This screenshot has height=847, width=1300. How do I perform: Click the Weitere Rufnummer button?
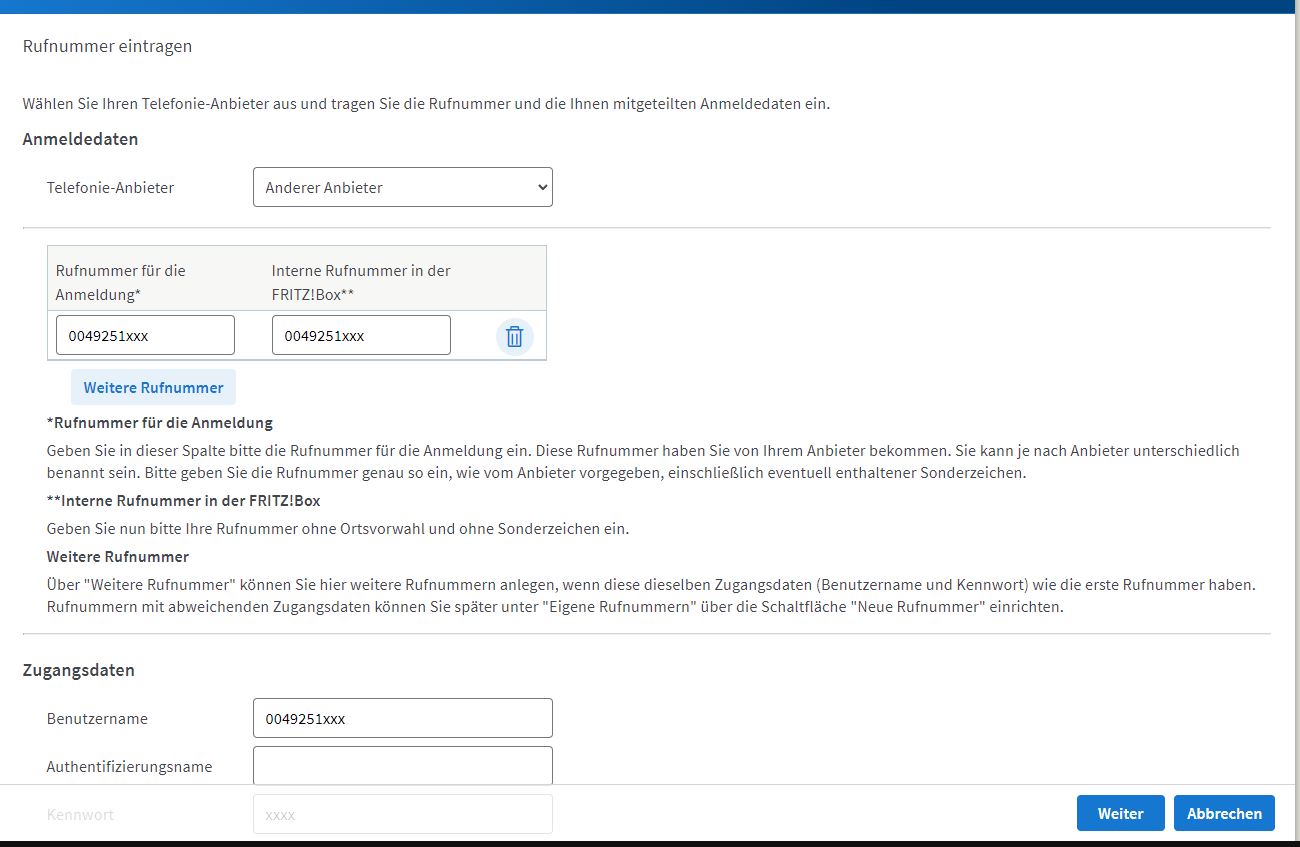pos(153,387)
